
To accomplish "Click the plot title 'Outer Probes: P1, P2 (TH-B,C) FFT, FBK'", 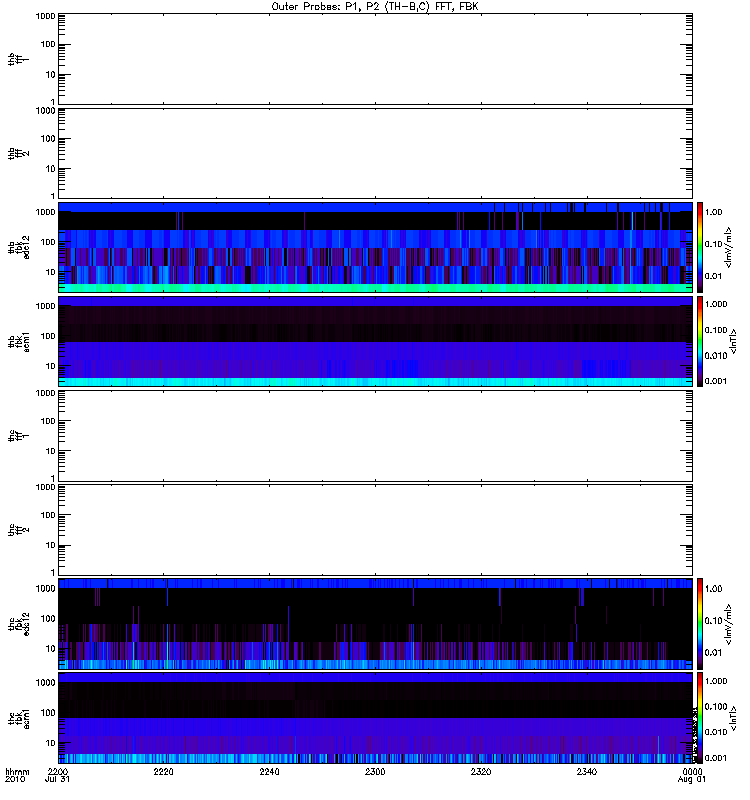I will point(375,7).
